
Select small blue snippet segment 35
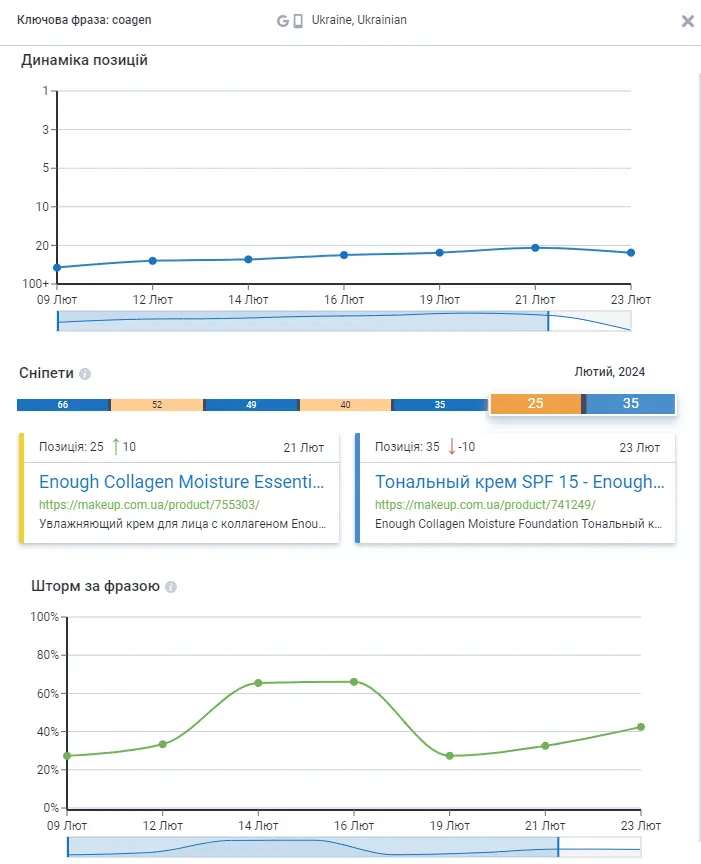440,404
